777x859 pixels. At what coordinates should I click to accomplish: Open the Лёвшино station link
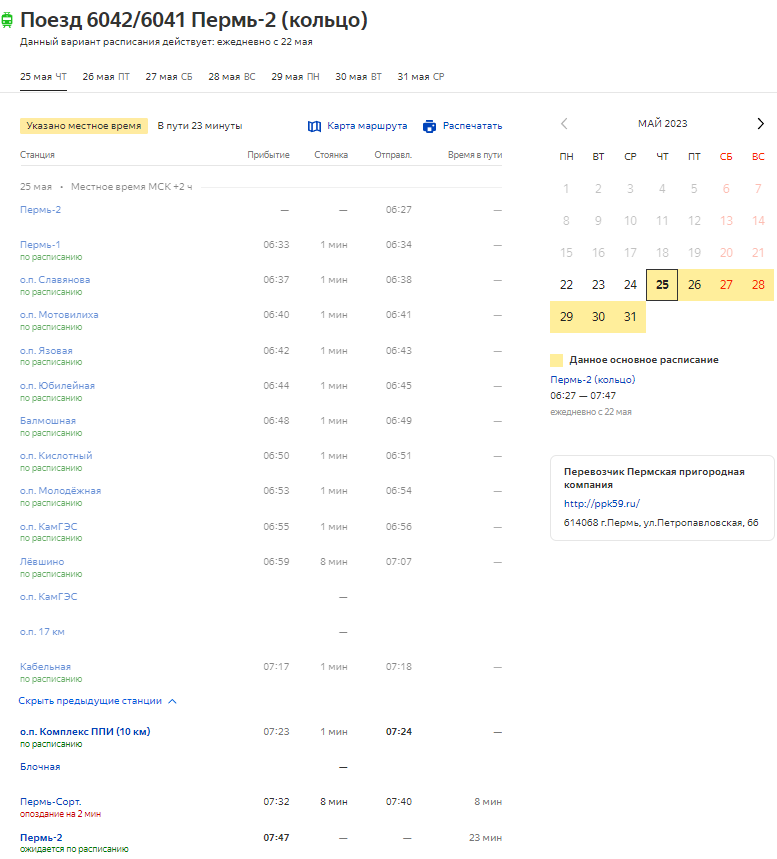pyautogui.click(x=42, y=562)
